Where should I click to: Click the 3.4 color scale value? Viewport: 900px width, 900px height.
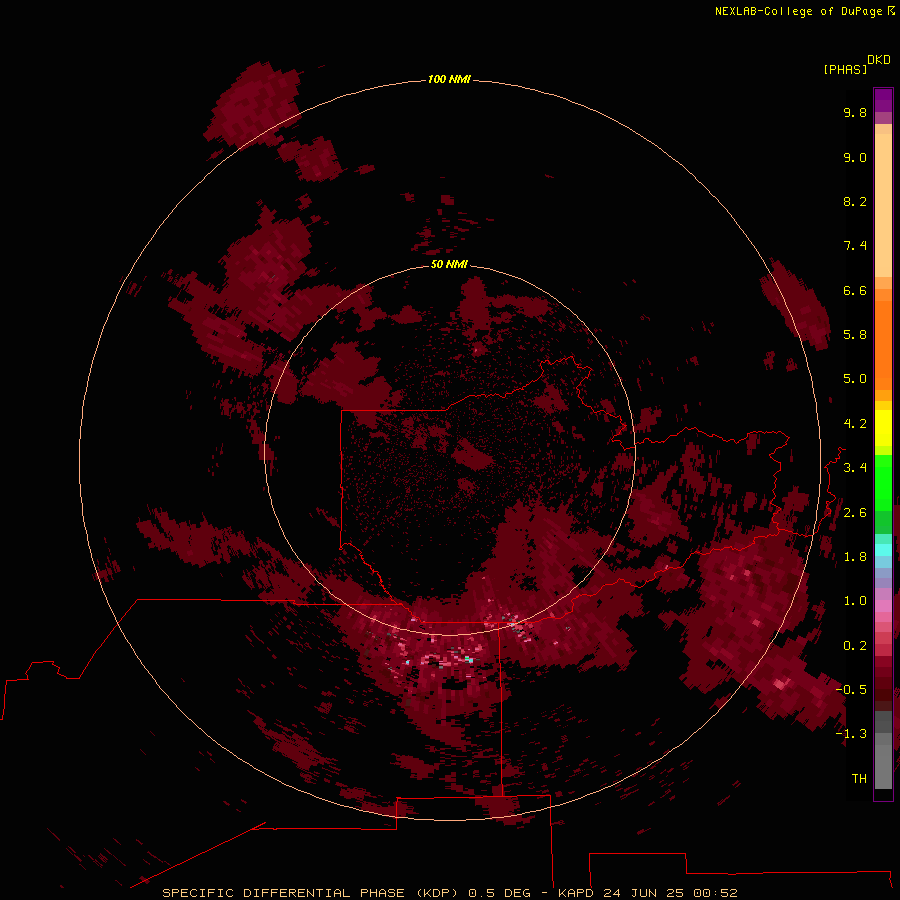(x=855, y=468)
